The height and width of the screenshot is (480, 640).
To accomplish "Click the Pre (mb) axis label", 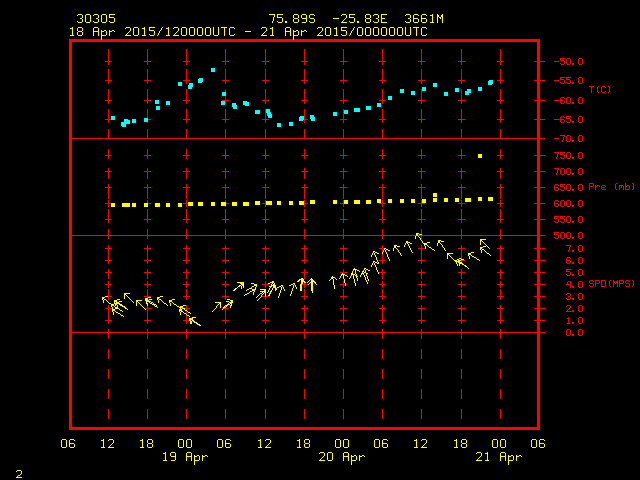I will (611, 187).
